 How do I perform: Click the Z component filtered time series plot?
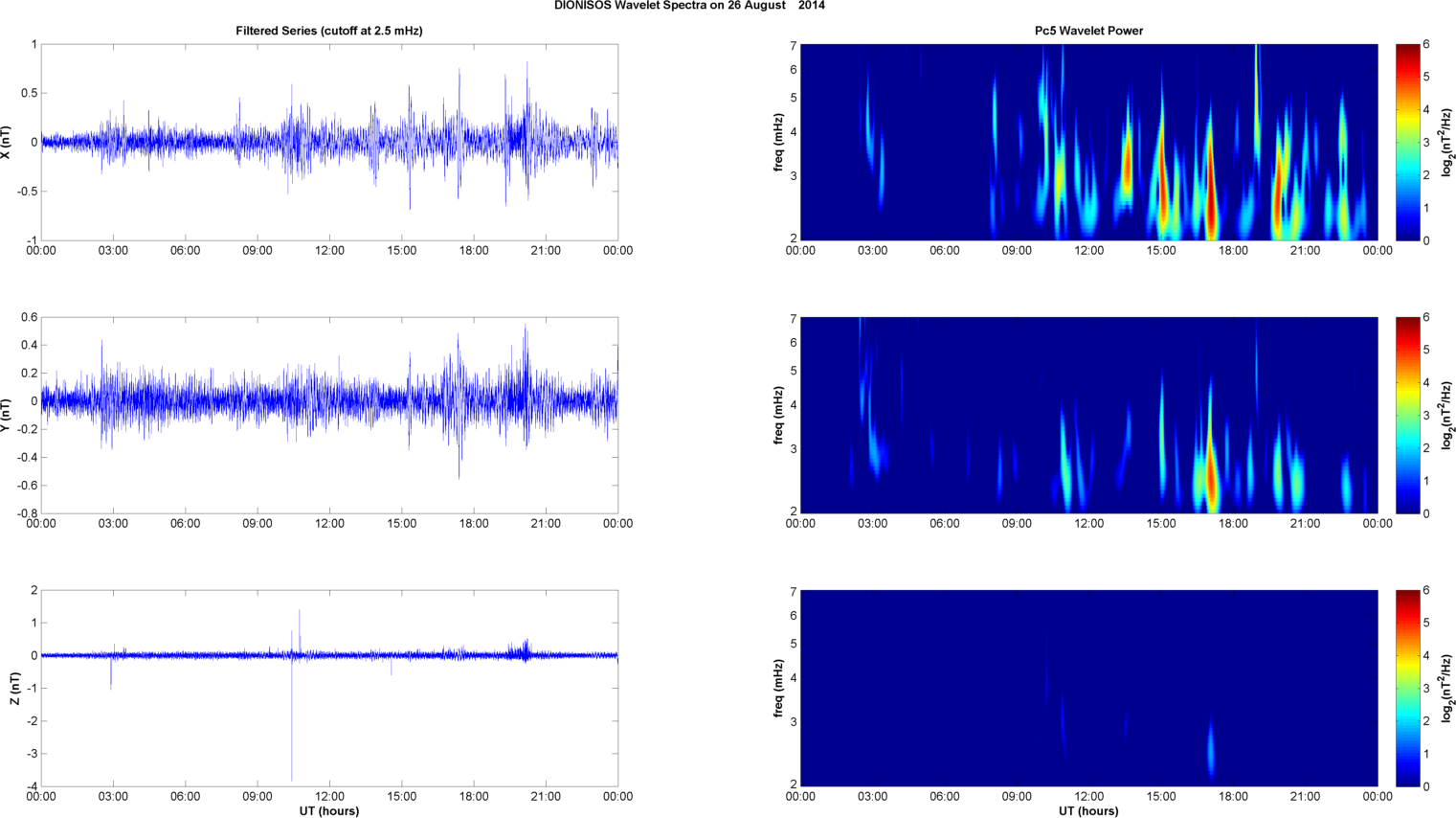(x=329, y=688)
